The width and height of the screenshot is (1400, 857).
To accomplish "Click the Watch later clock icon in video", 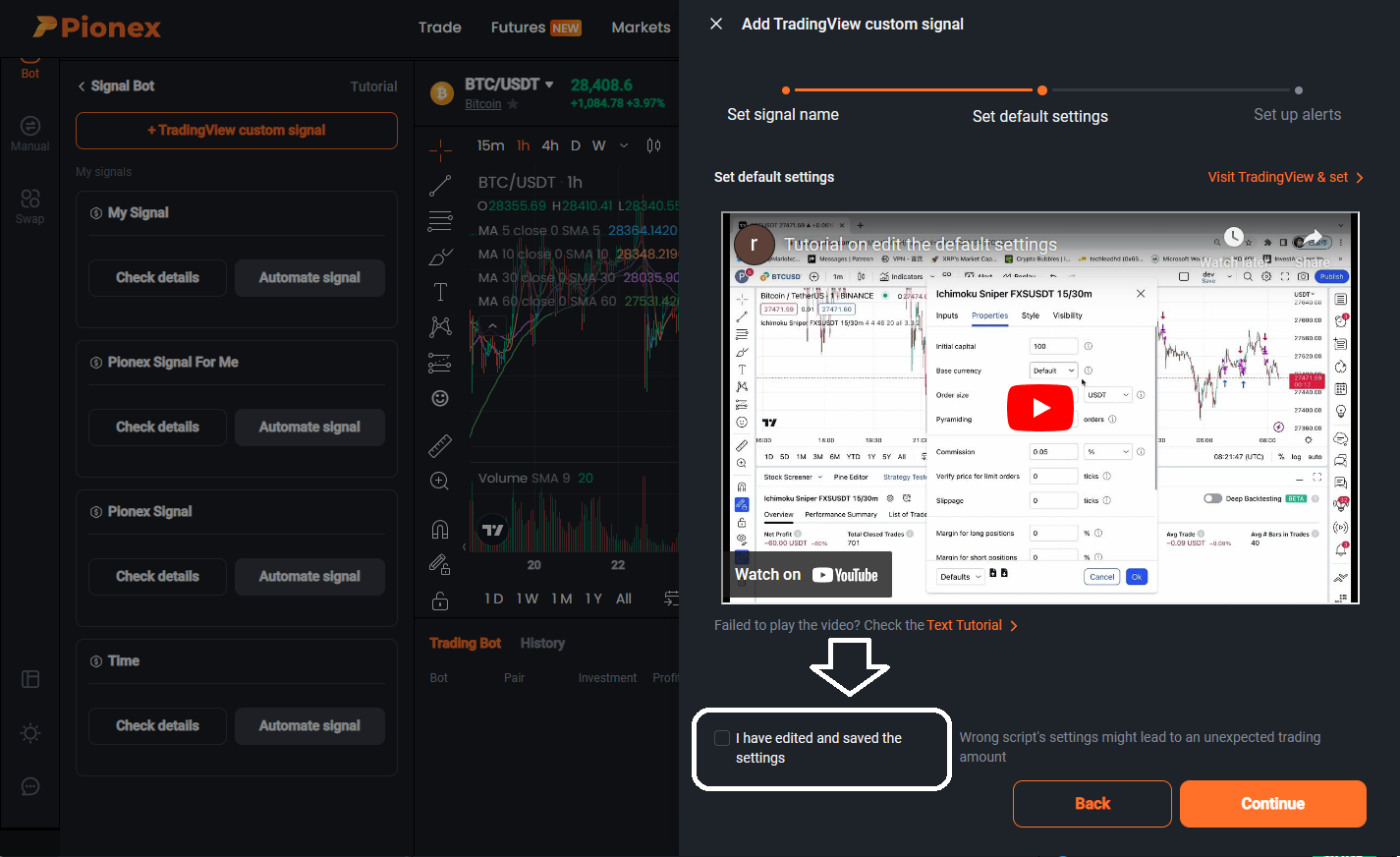I will click(x=1234, y=238).
